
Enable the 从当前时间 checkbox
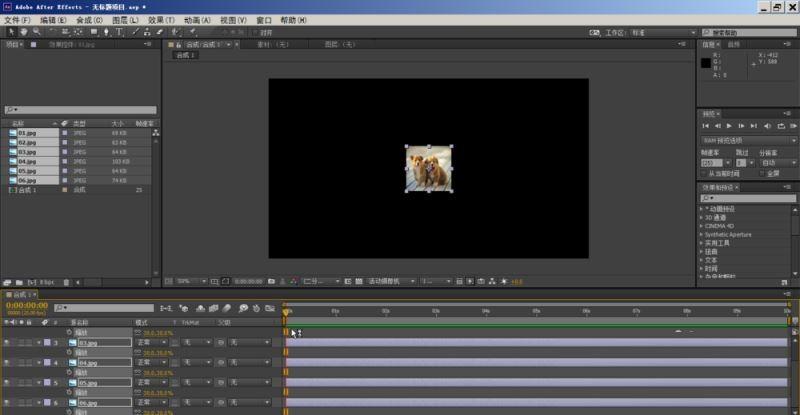pyautogui.click(x=703, y=173)
